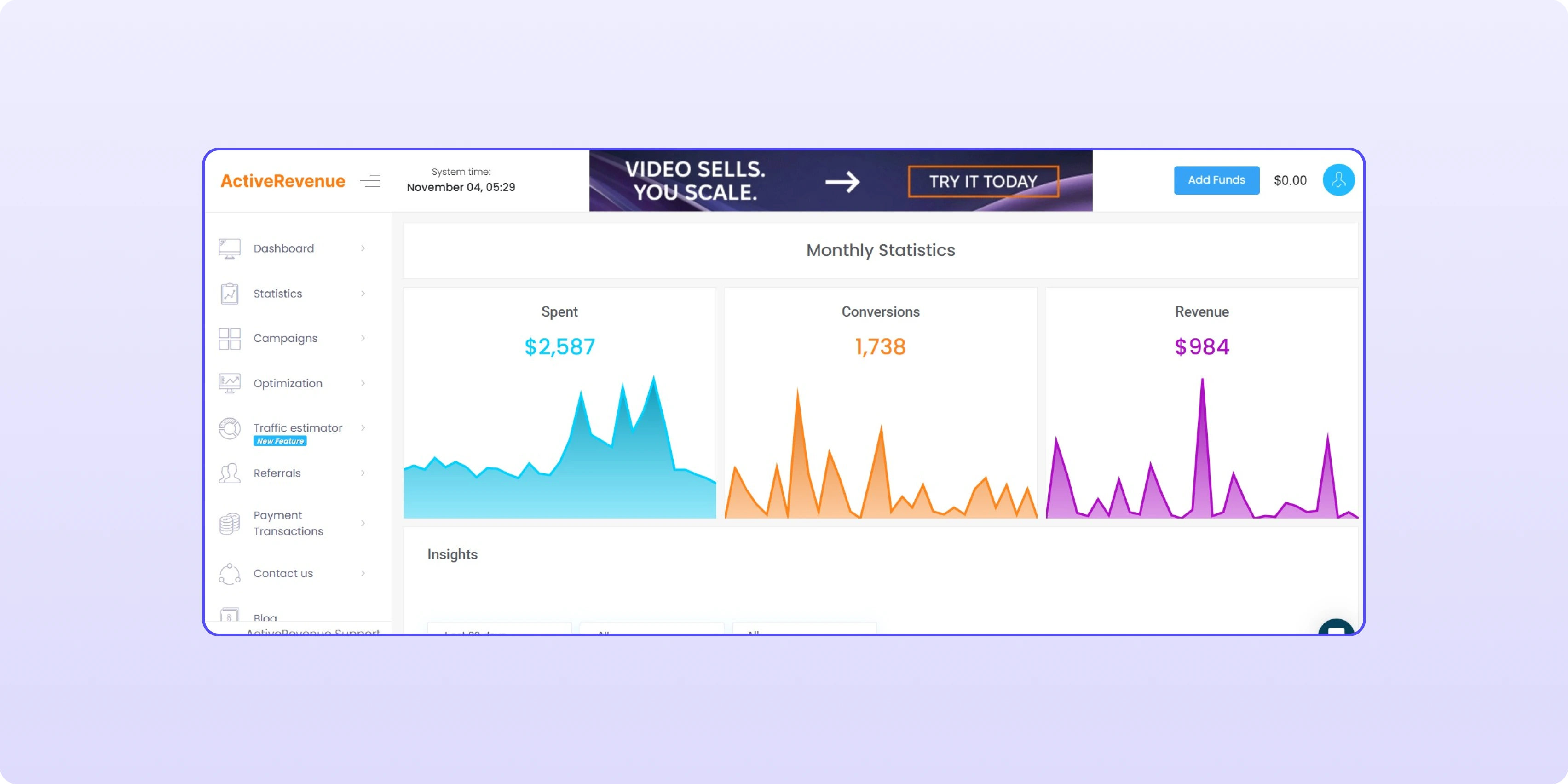Open the Statistics menu item
The width and height of the screenshot is (1568, 784).
[x=277, y=294]
